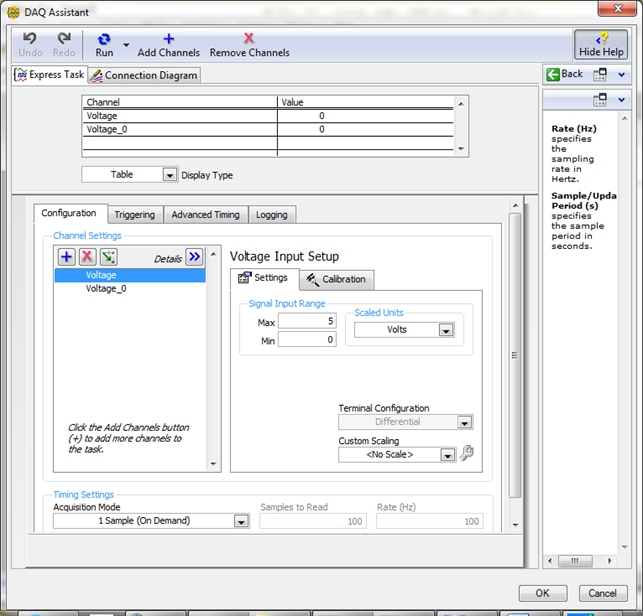
Task: Click the Undo toolbar button
Action: (30, 45)
